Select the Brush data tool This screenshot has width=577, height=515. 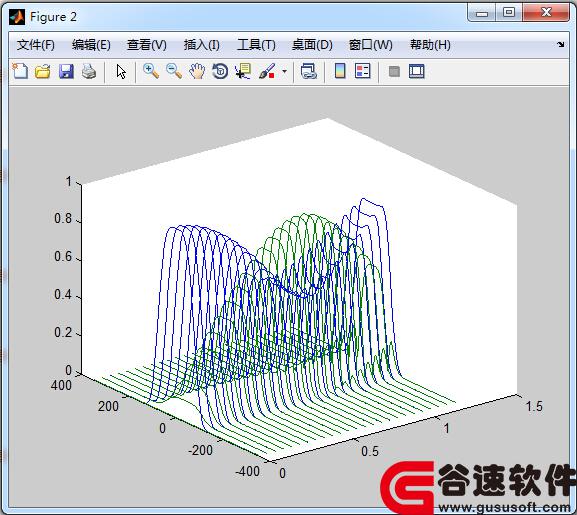click(267, 71)
